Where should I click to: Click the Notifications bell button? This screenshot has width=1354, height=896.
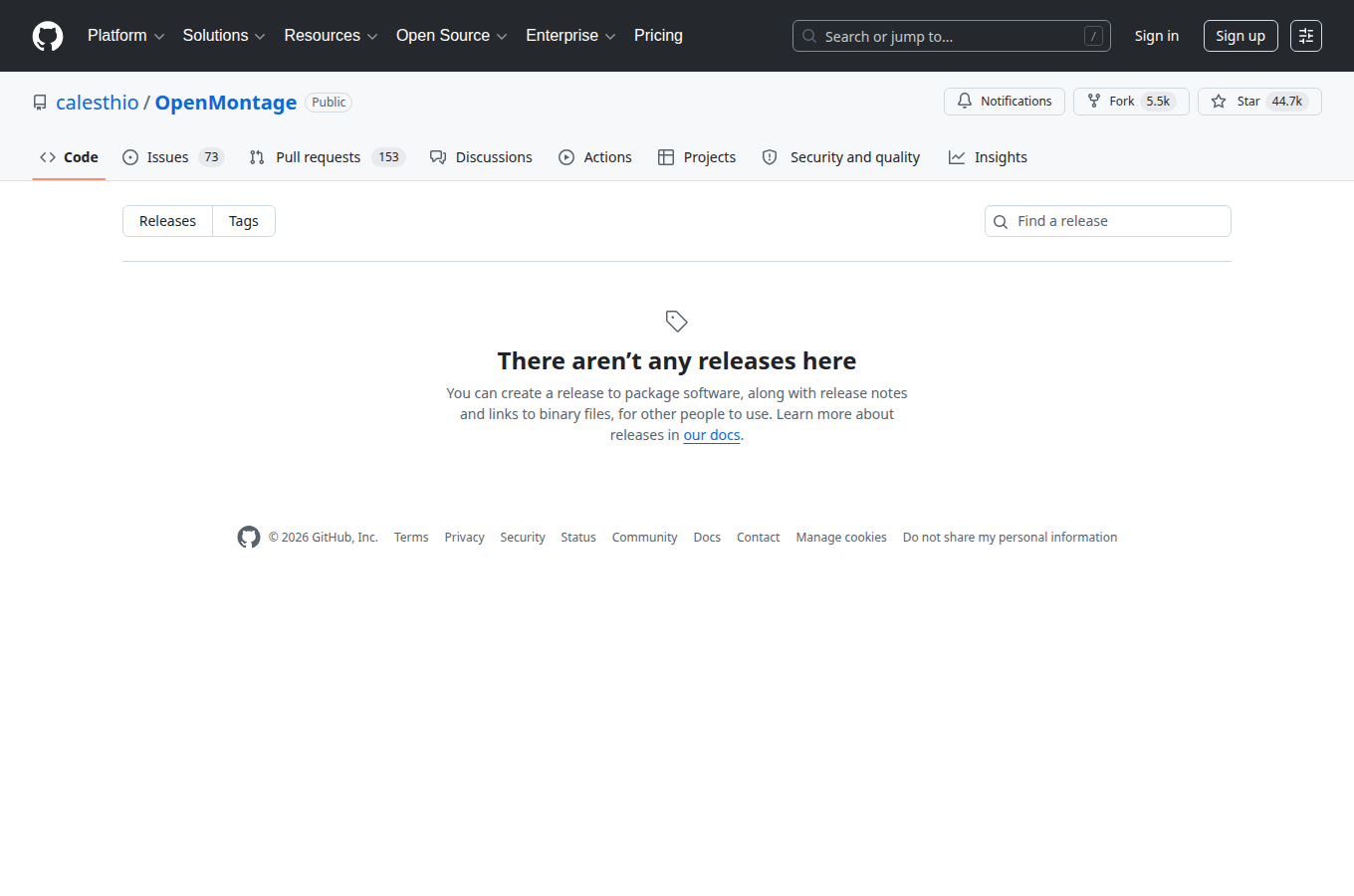pyautogui.click(x=1005, y=102)
